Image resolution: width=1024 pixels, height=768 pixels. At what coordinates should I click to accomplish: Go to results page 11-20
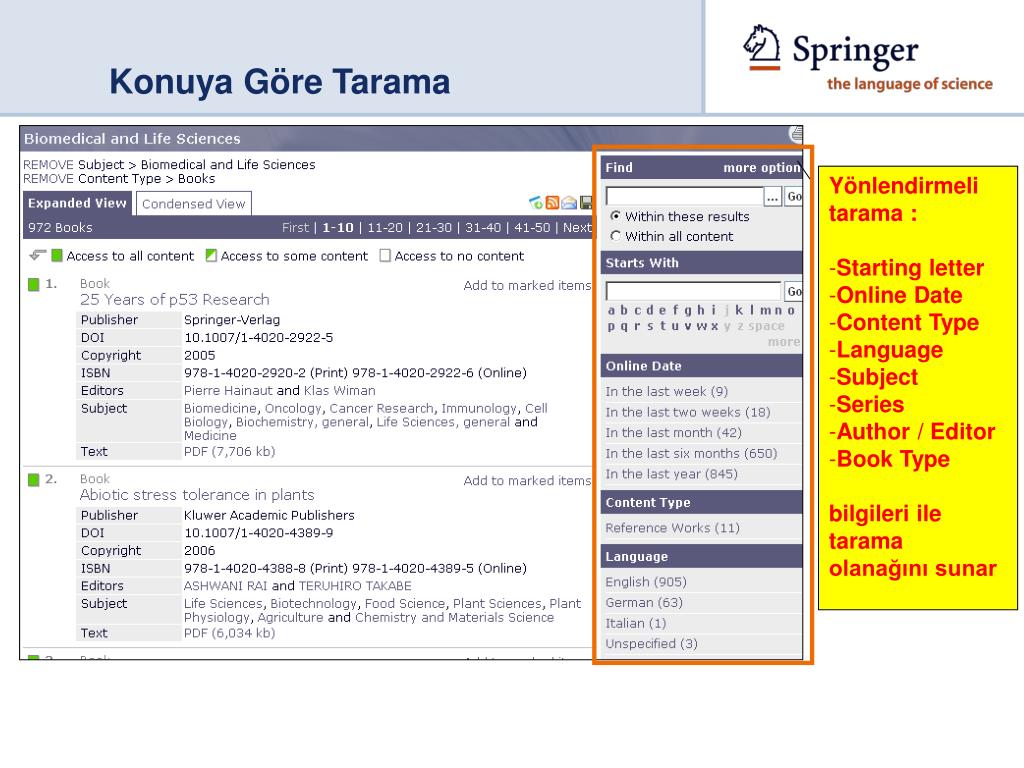(x=385, y=227)
